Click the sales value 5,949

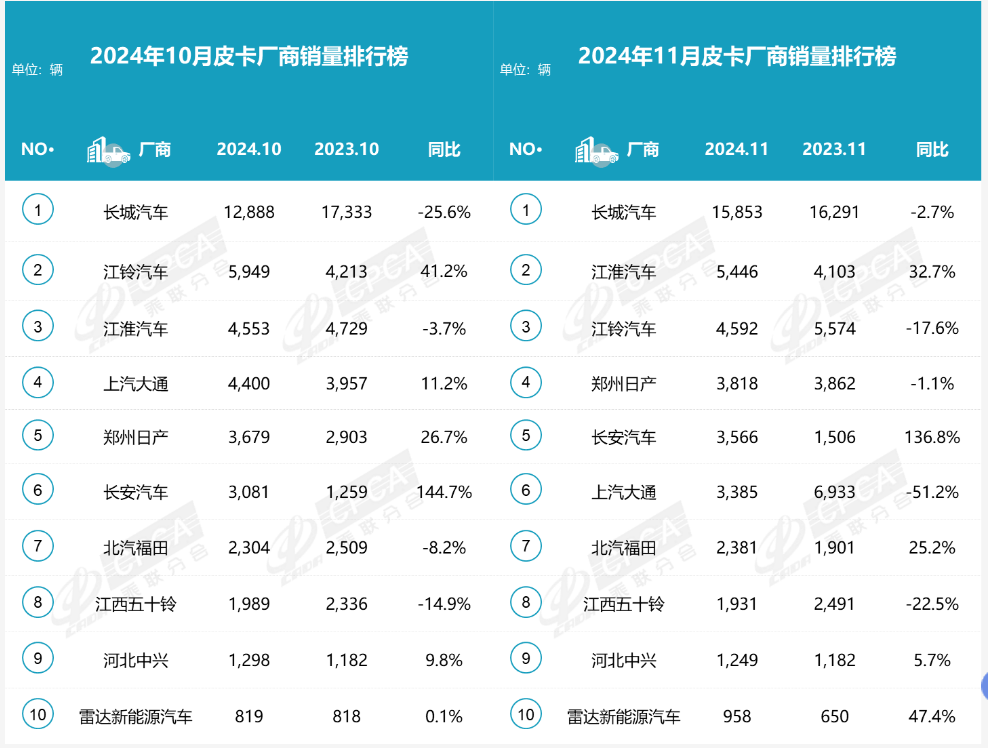click(x=249, y=272)
